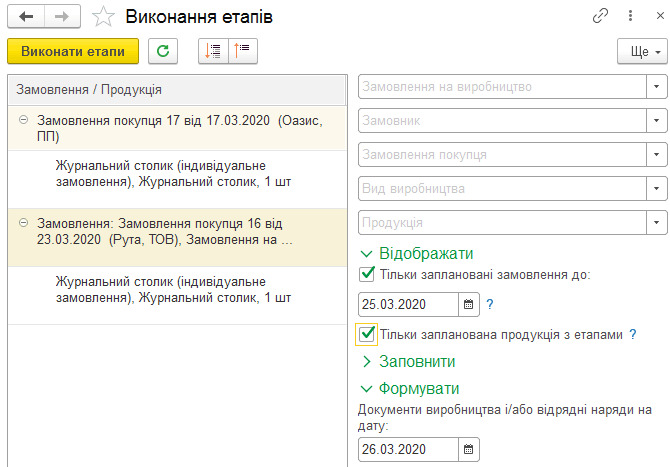Open the Ще dropdown menu

point(642,51)
